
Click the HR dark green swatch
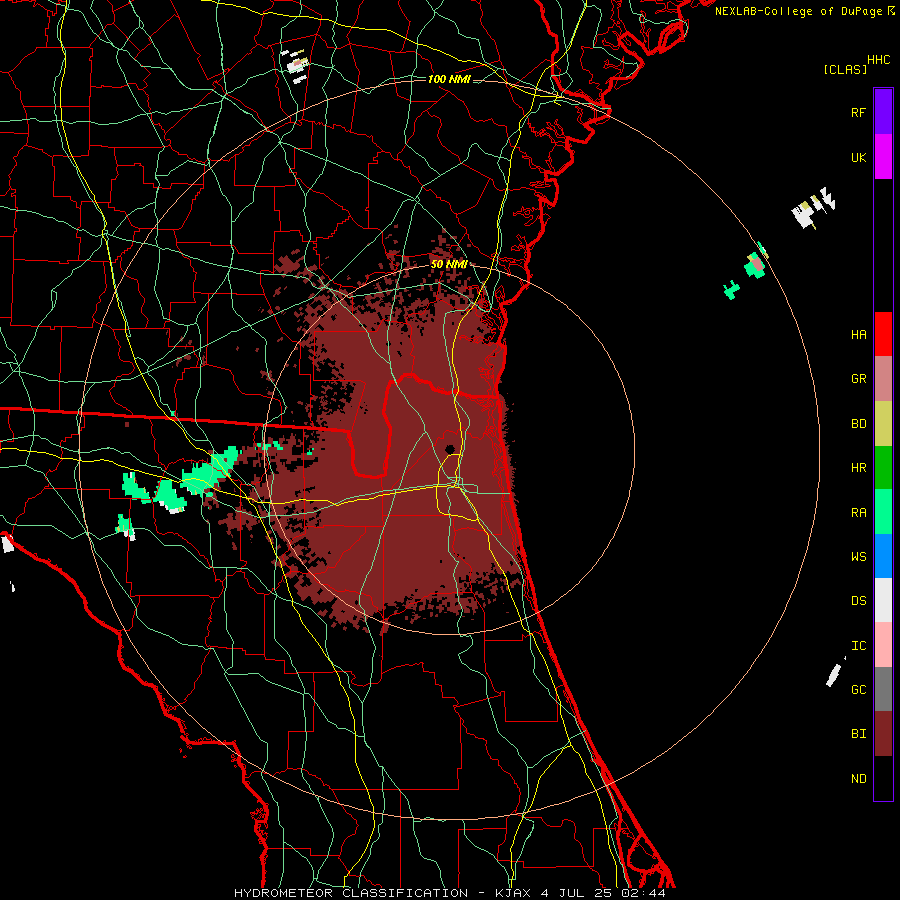pos(883,468)
